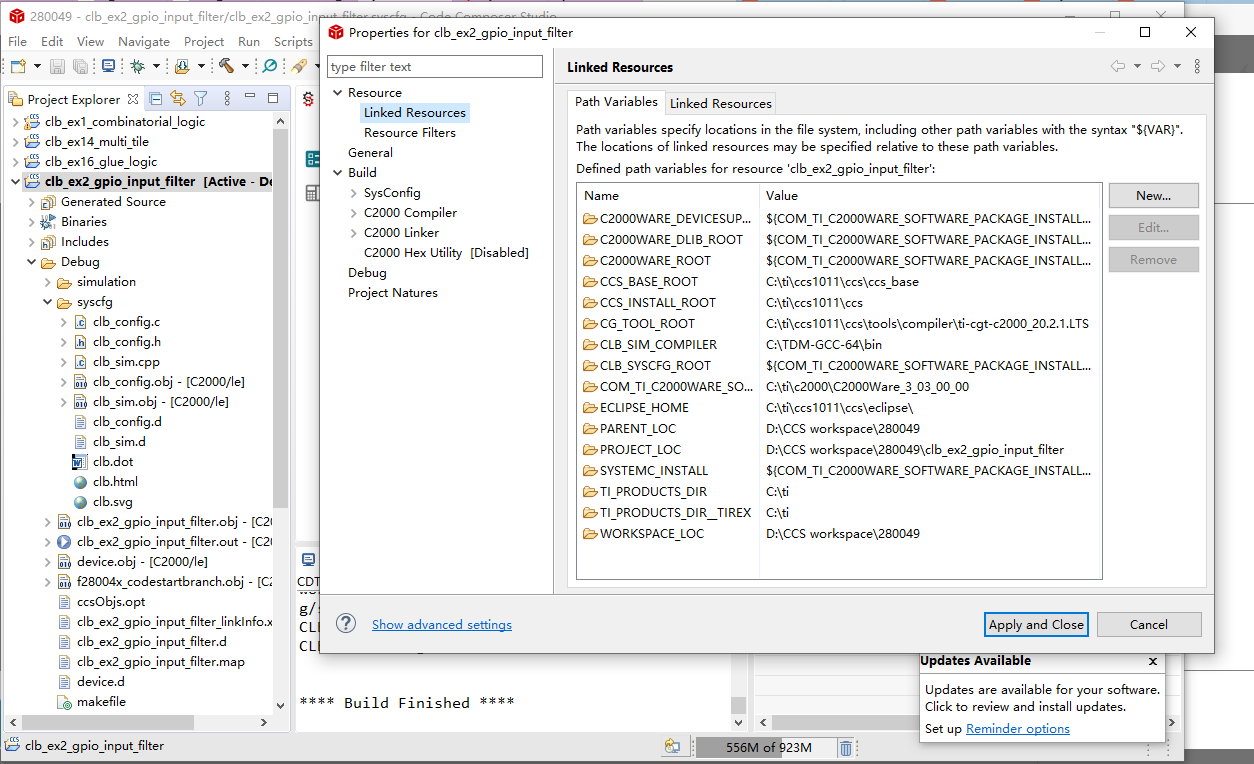The height and width of the screenshot is (764, 1254).
Task: Expand the C2000 Linker node
Action: tap(354, 233)
